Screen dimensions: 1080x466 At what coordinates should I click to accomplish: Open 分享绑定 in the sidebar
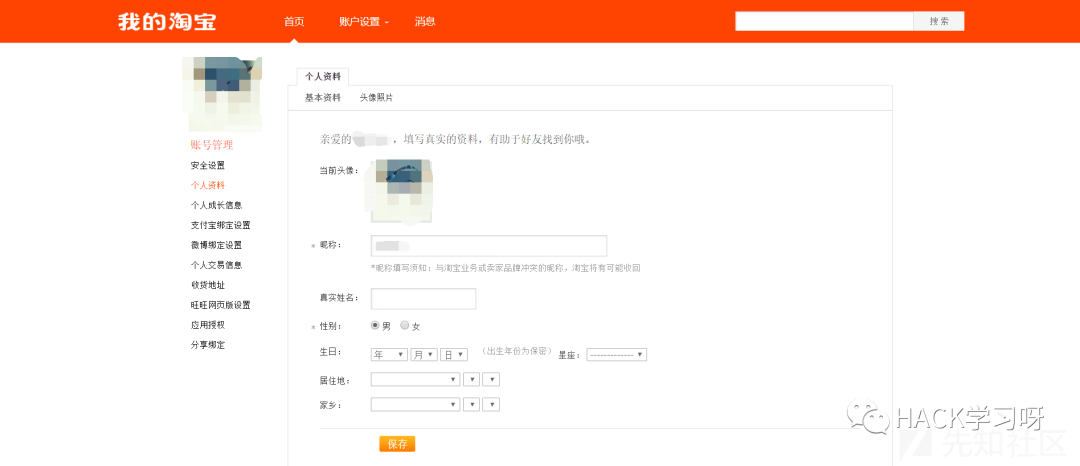click(x=208, y=345)
